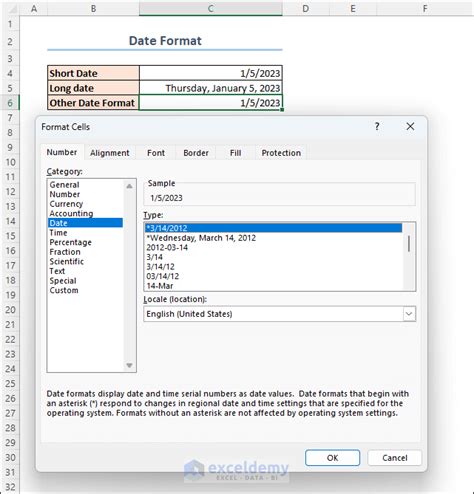Click Category list scroll up arrow
Viewport: 474px width, 494px height.
(129, 186)
